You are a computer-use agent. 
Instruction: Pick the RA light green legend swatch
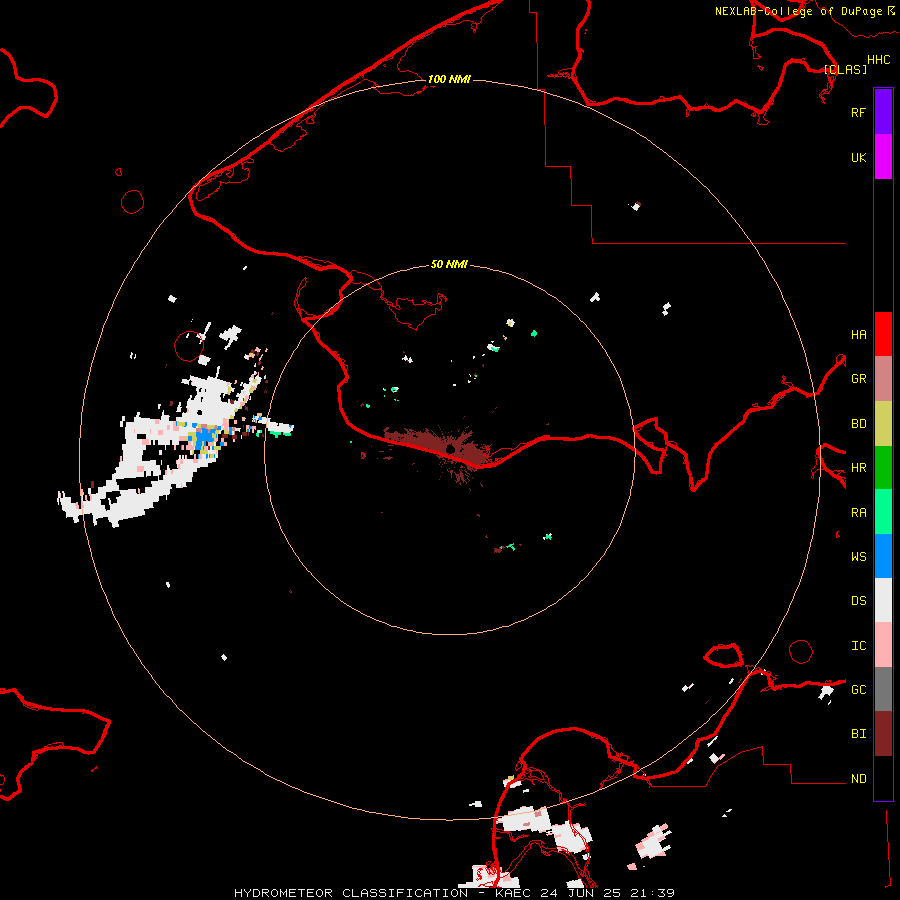pyautogui.click(x=883, y=512)
